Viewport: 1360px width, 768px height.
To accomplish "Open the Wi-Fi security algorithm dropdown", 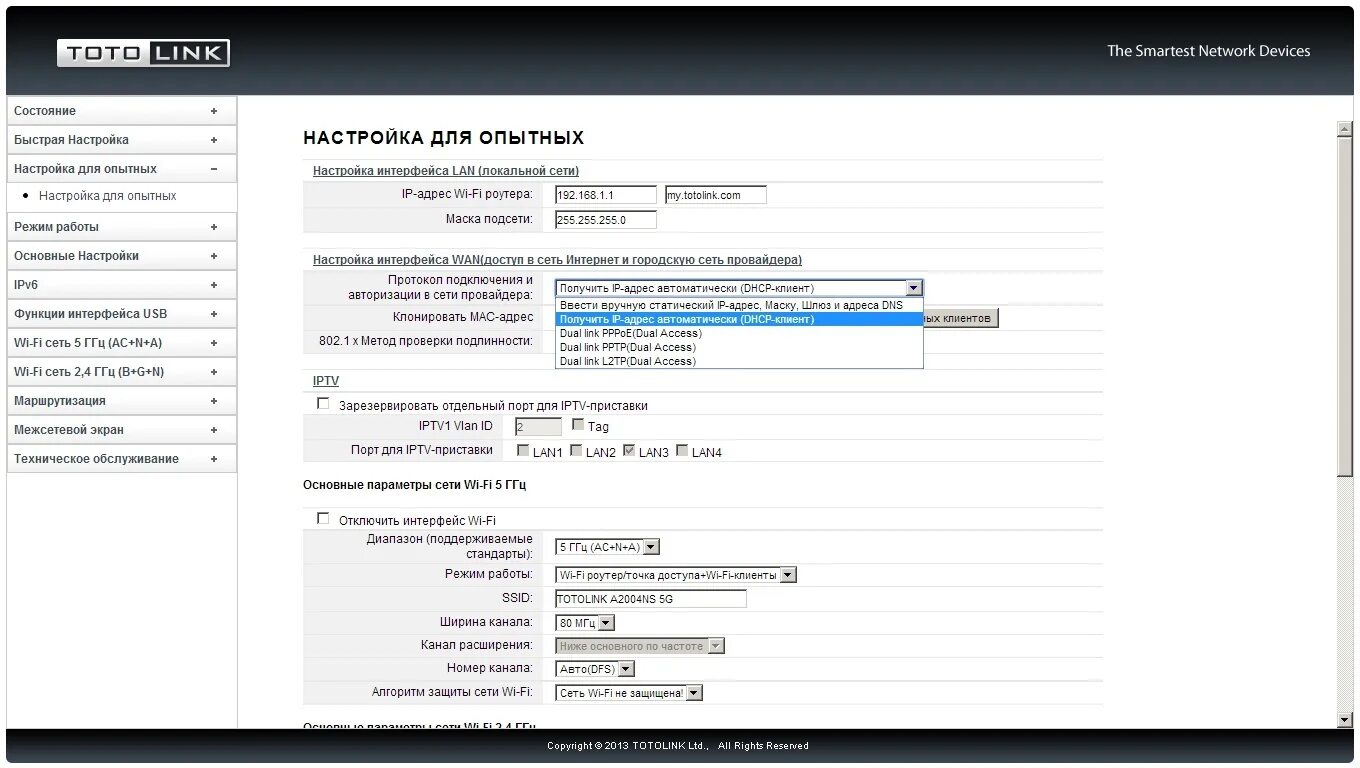I will pyautogui.click(x=629, y=692).
